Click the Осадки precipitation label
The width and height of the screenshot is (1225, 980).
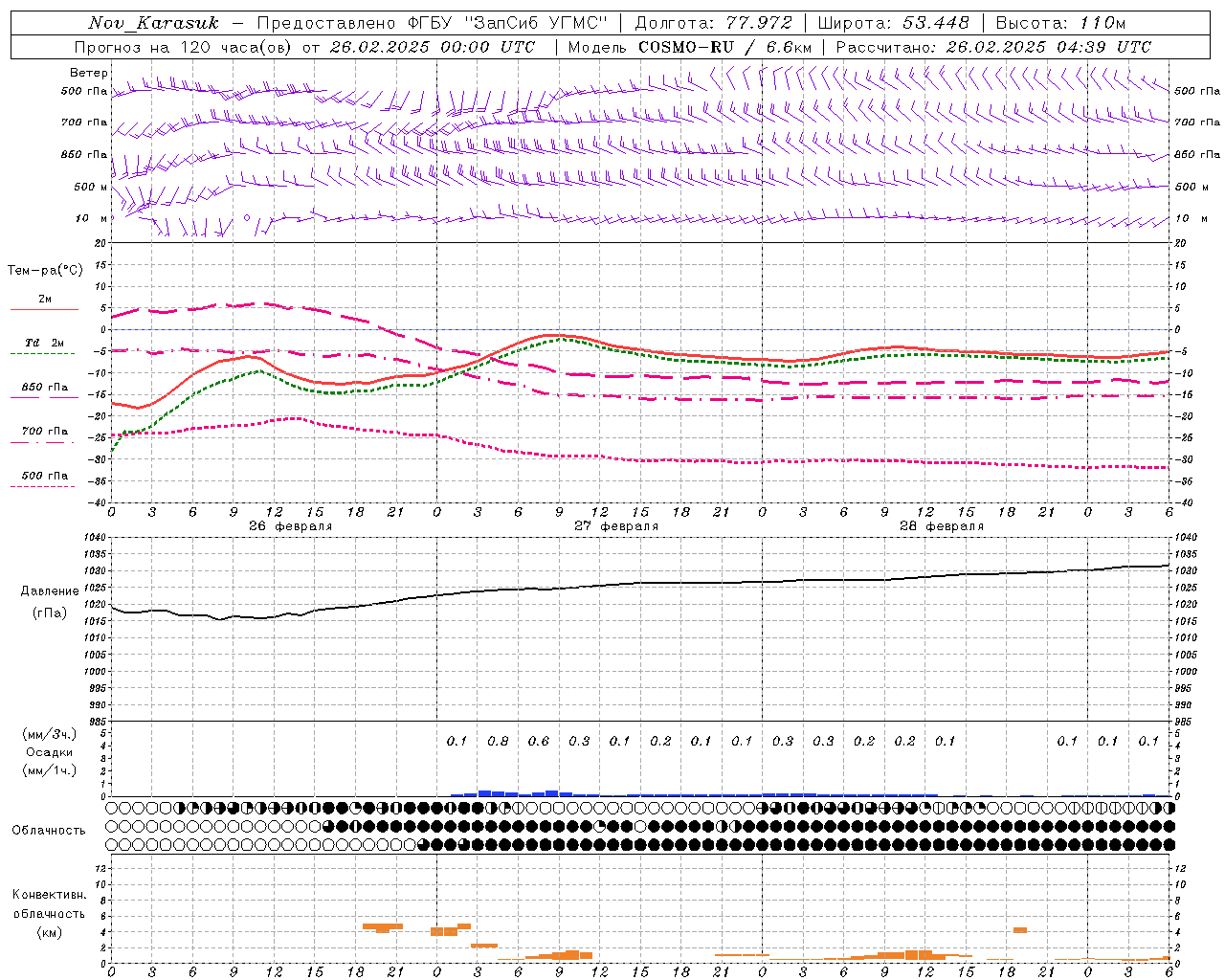[x=50, y=752]
